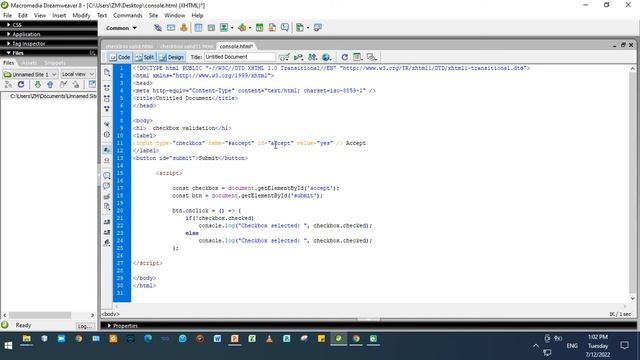Click the code editor vertical scrollbar

coord(633,183)
